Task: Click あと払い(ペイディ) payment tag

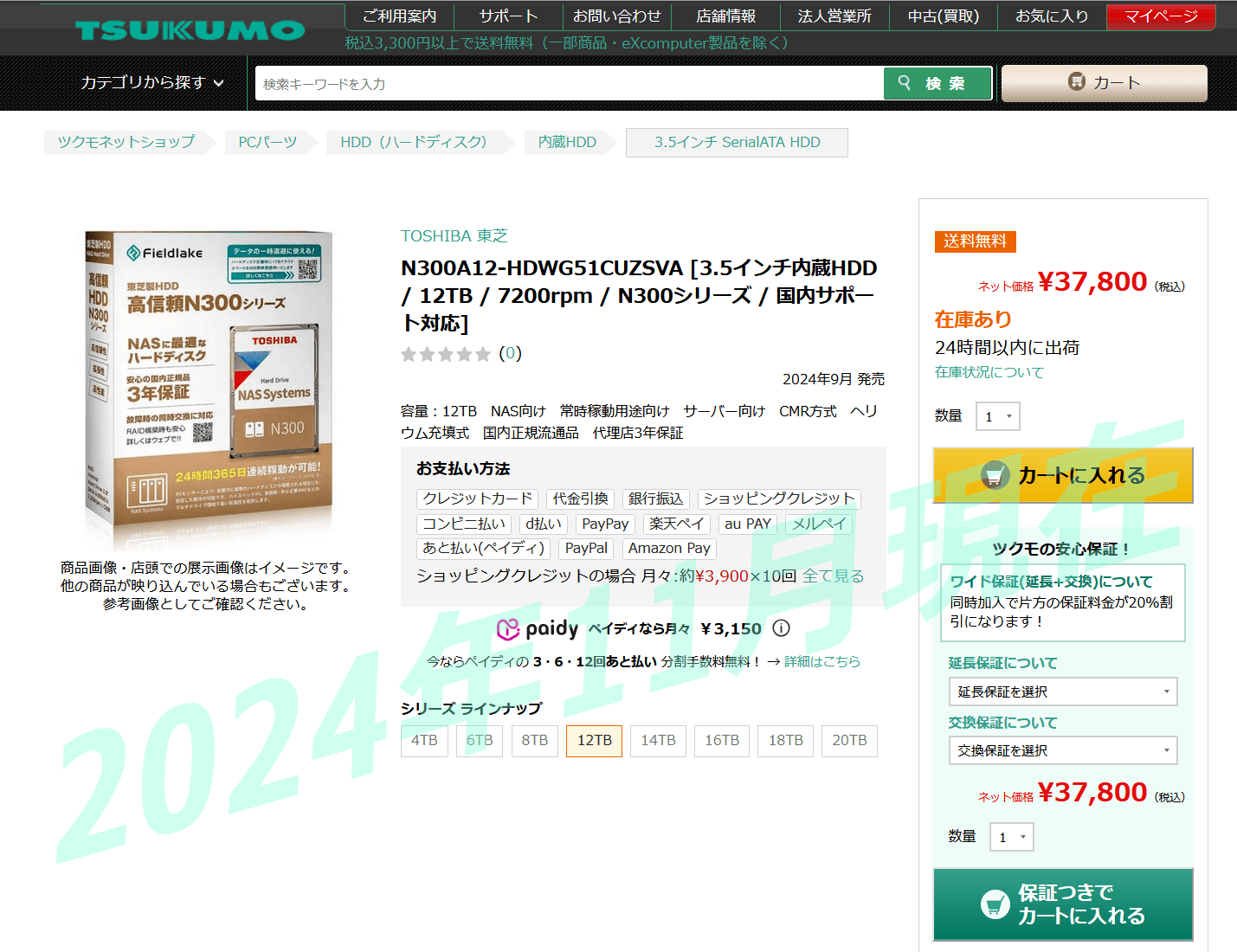Action: tap(483, 549)
